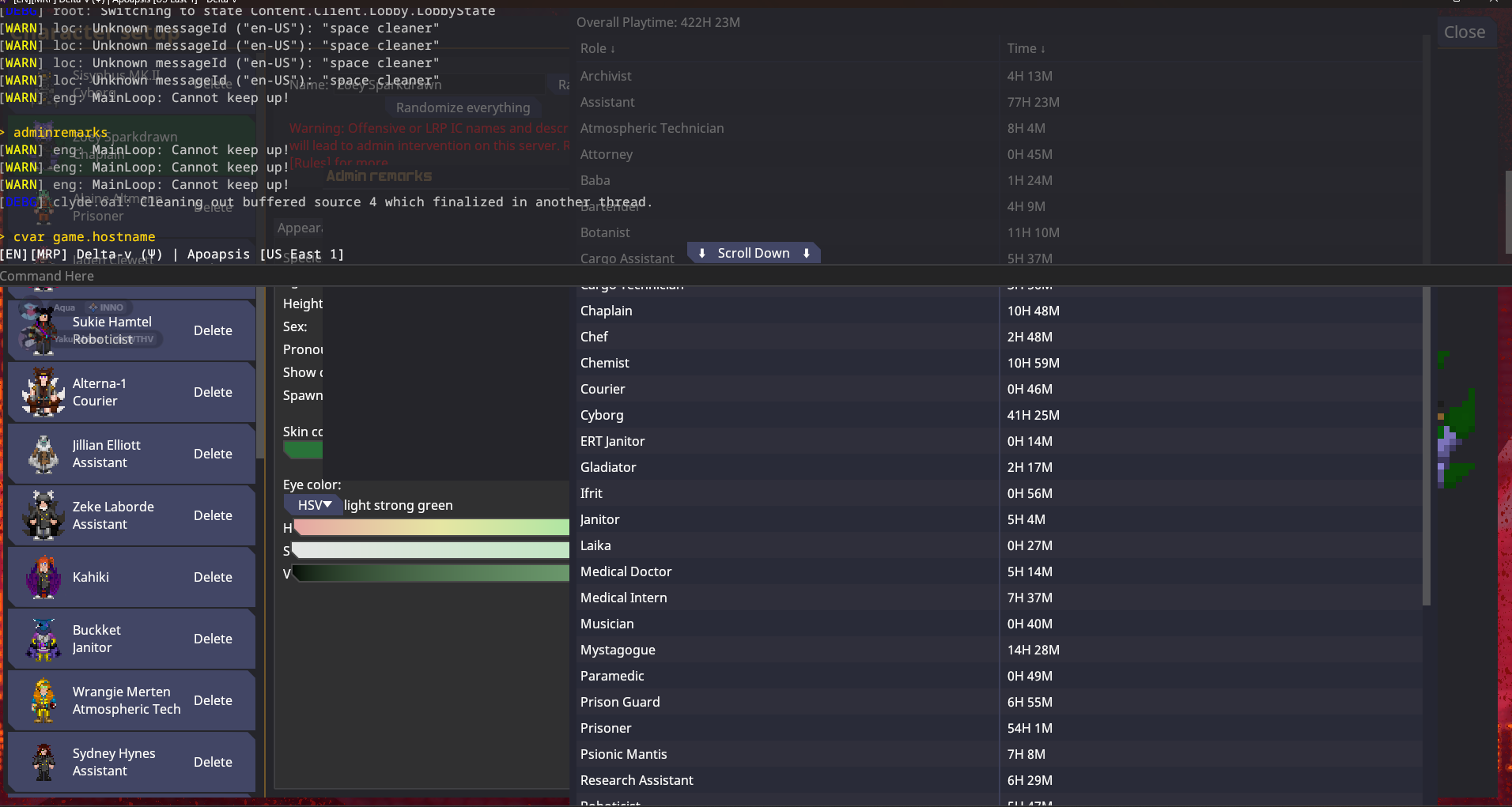Select the Buckket Janitor character sprite
1512x807 pixels.
tap(43, 639)
